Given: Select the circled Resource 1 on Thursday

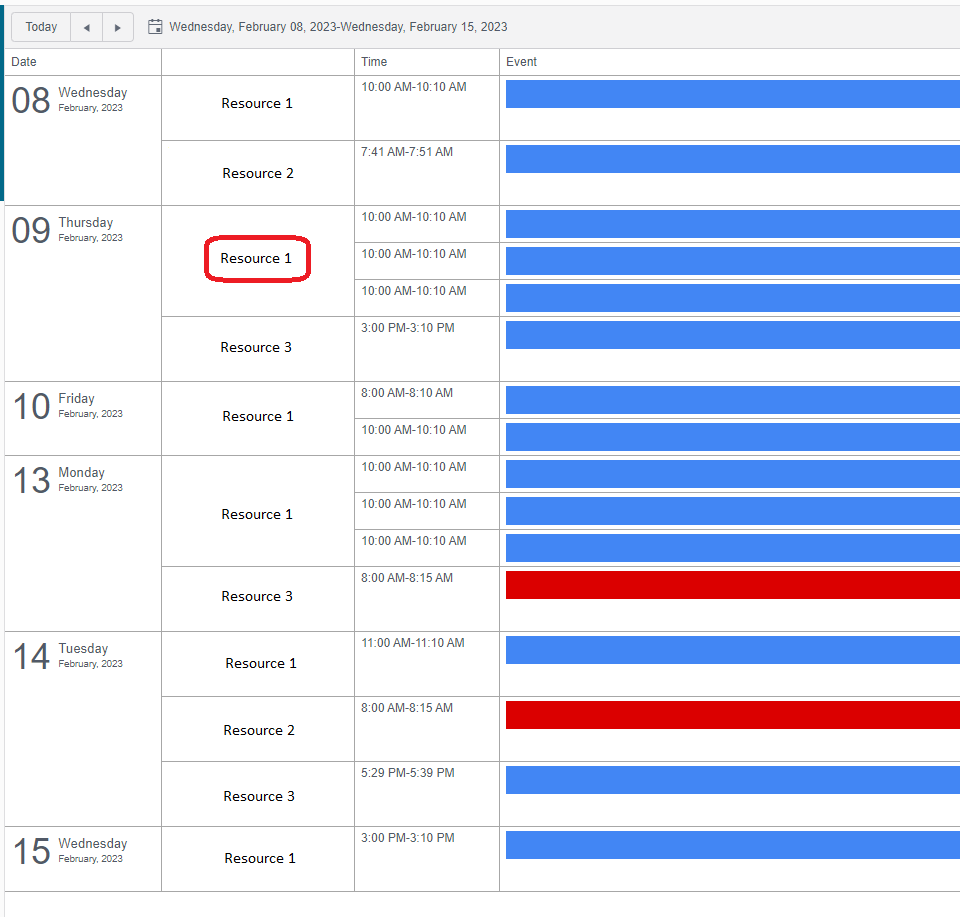Looking at the screenshot, I should (x=257, y=259).
